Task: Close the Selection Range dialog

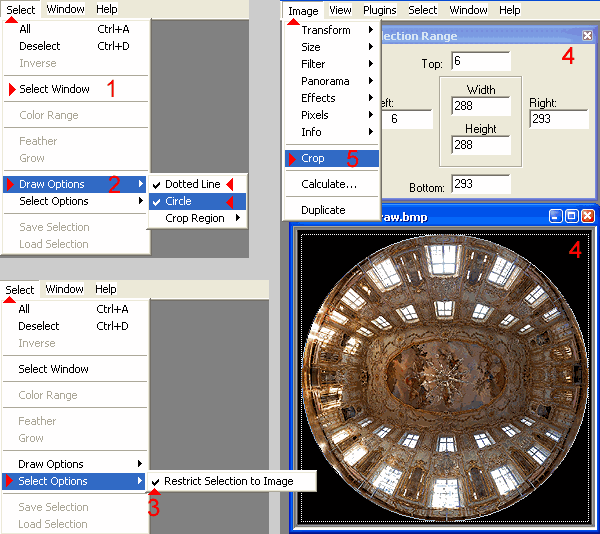Action: click(x=587, y=36)
